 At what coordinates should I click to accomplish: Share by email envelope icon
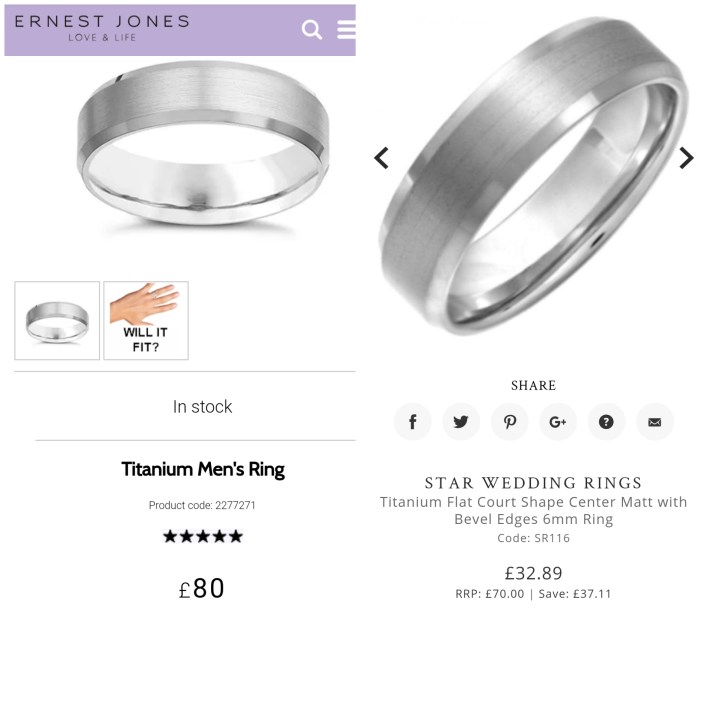[654, 422]
